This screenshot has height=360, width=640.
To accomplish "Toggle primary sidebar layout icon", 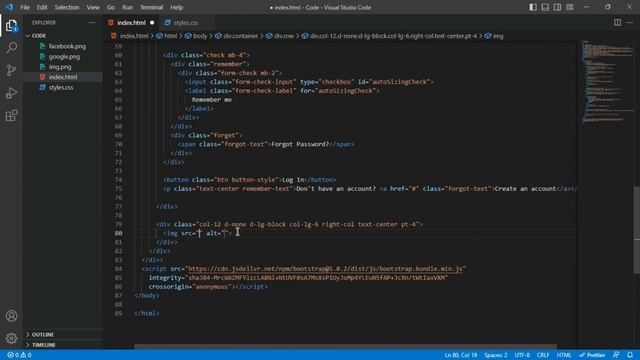I will coord(533,7).
